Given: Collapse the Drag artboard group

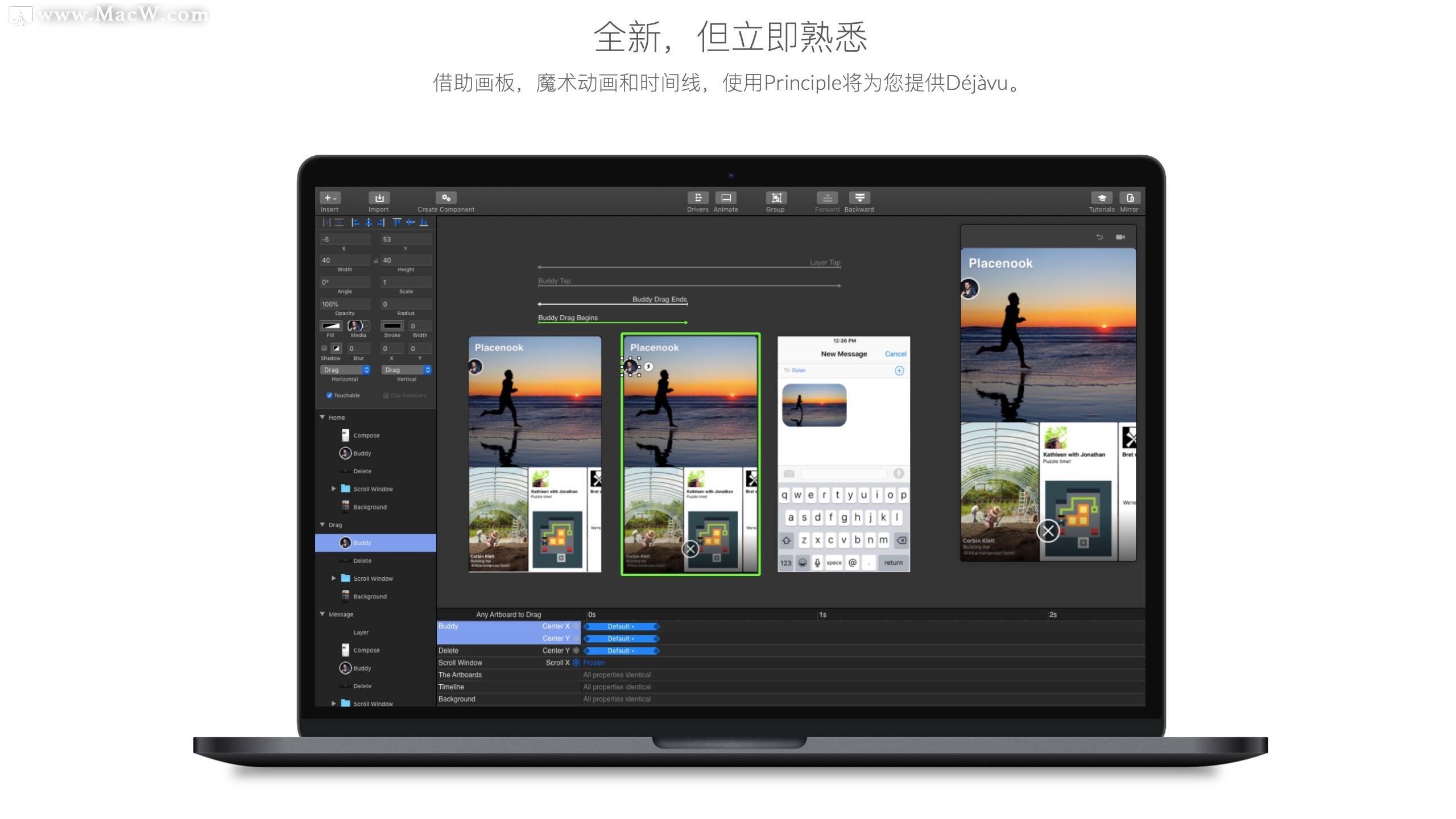Looking at the screenshot, I should click(x=322, y=524).
